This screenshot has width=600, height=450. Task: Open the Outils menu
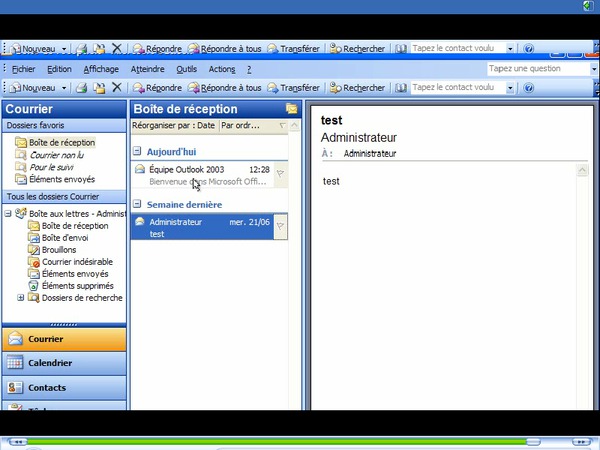pyautogui.click(x=186, y=69)
